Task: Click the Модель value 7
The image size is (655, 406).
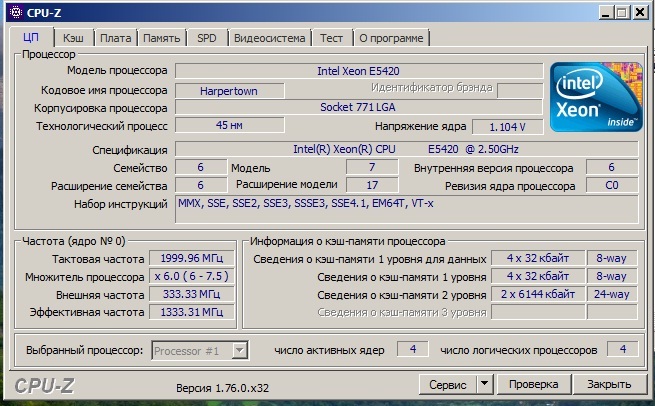Action: click(x=372, y=167)
